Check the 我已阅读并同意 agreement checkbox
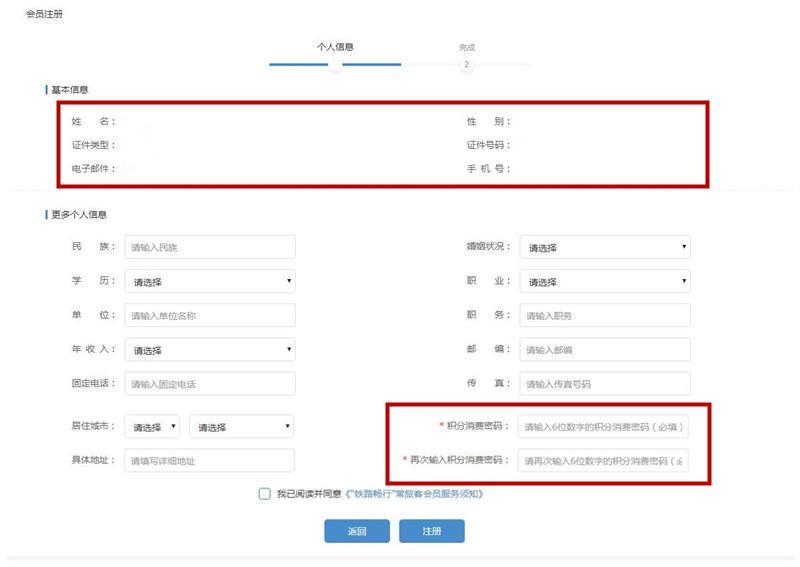The image size is (800, 567). (264, 494)
